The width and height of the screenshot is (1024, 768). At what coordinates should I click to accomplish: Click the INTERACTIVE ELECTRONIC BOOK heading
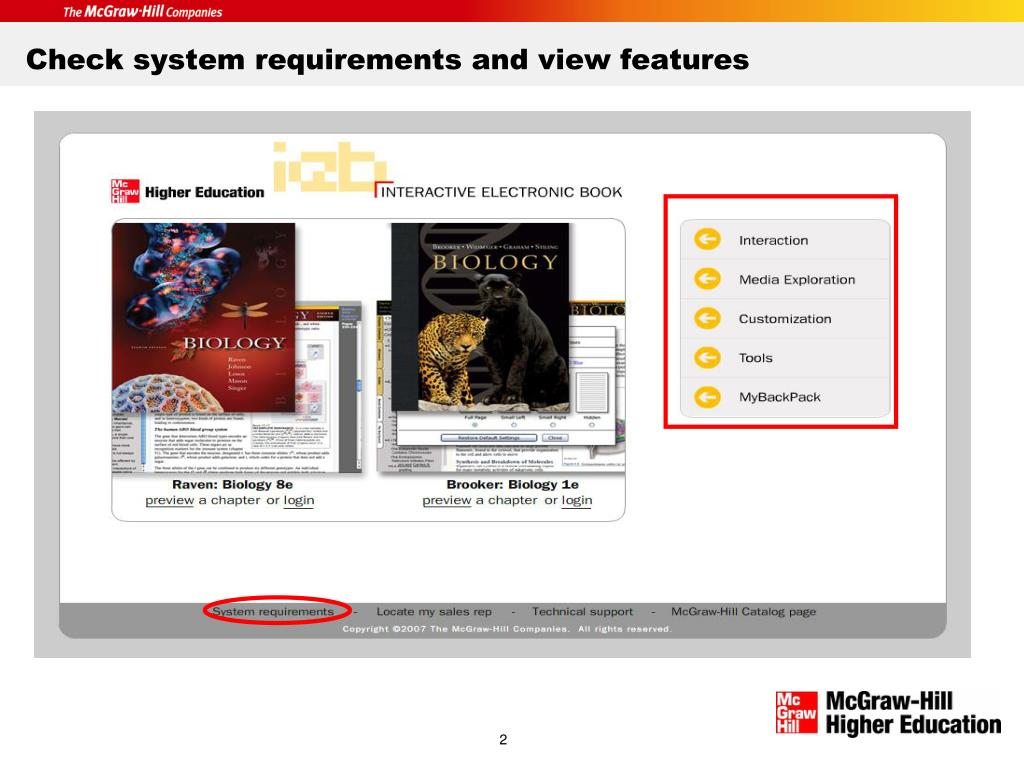pyautogui.click(x=501, y=192)
